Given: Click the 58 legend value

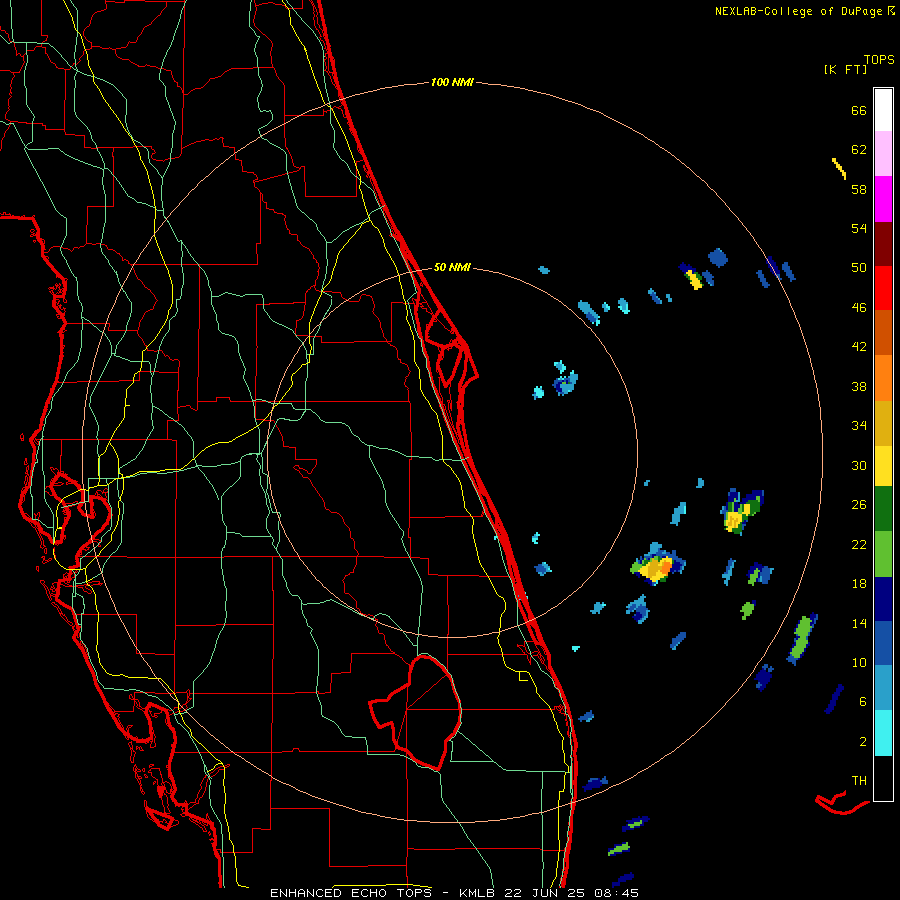Looking at the screenshot, I should pyautogui.click(x=859, y=189).
